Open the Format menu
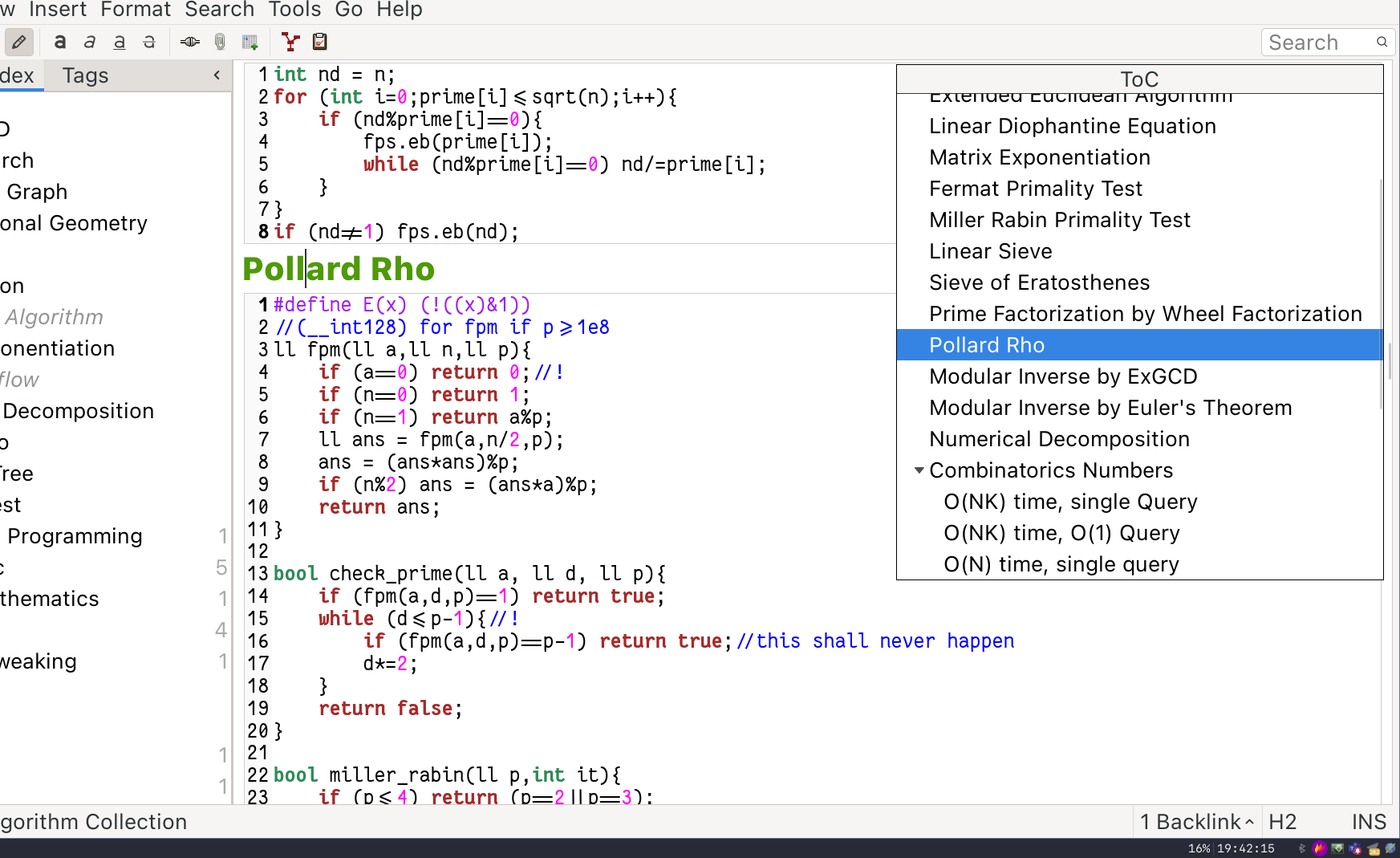 click(136, 10)
